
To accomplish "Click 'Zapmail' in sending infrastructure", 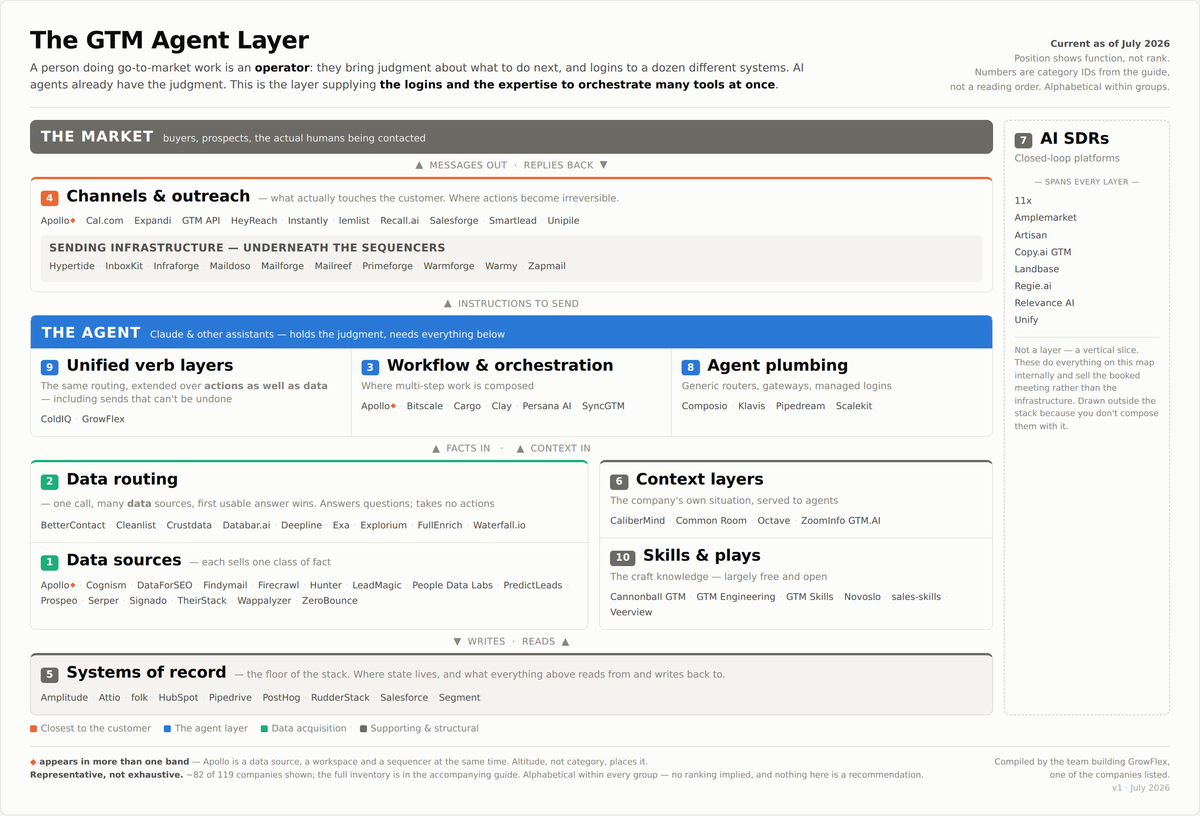I will click(x=547, y=267).
